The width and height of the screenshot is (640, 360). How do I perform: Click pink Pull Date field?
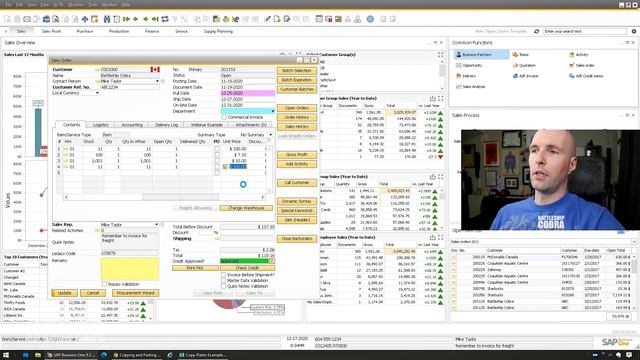[x=247, y=93]
